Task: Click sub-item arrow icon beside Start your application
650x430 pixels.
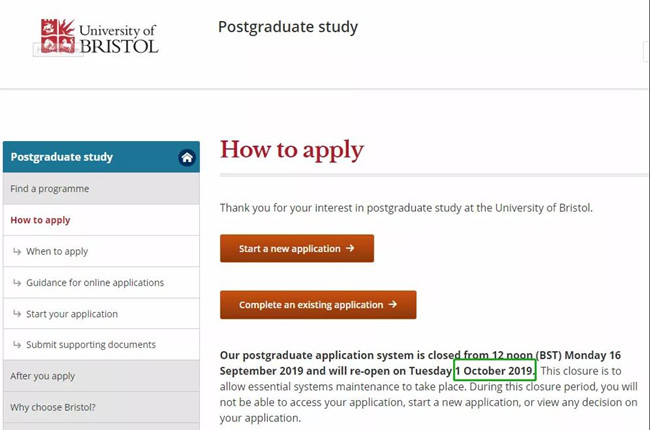Action: tap(17, 313)
